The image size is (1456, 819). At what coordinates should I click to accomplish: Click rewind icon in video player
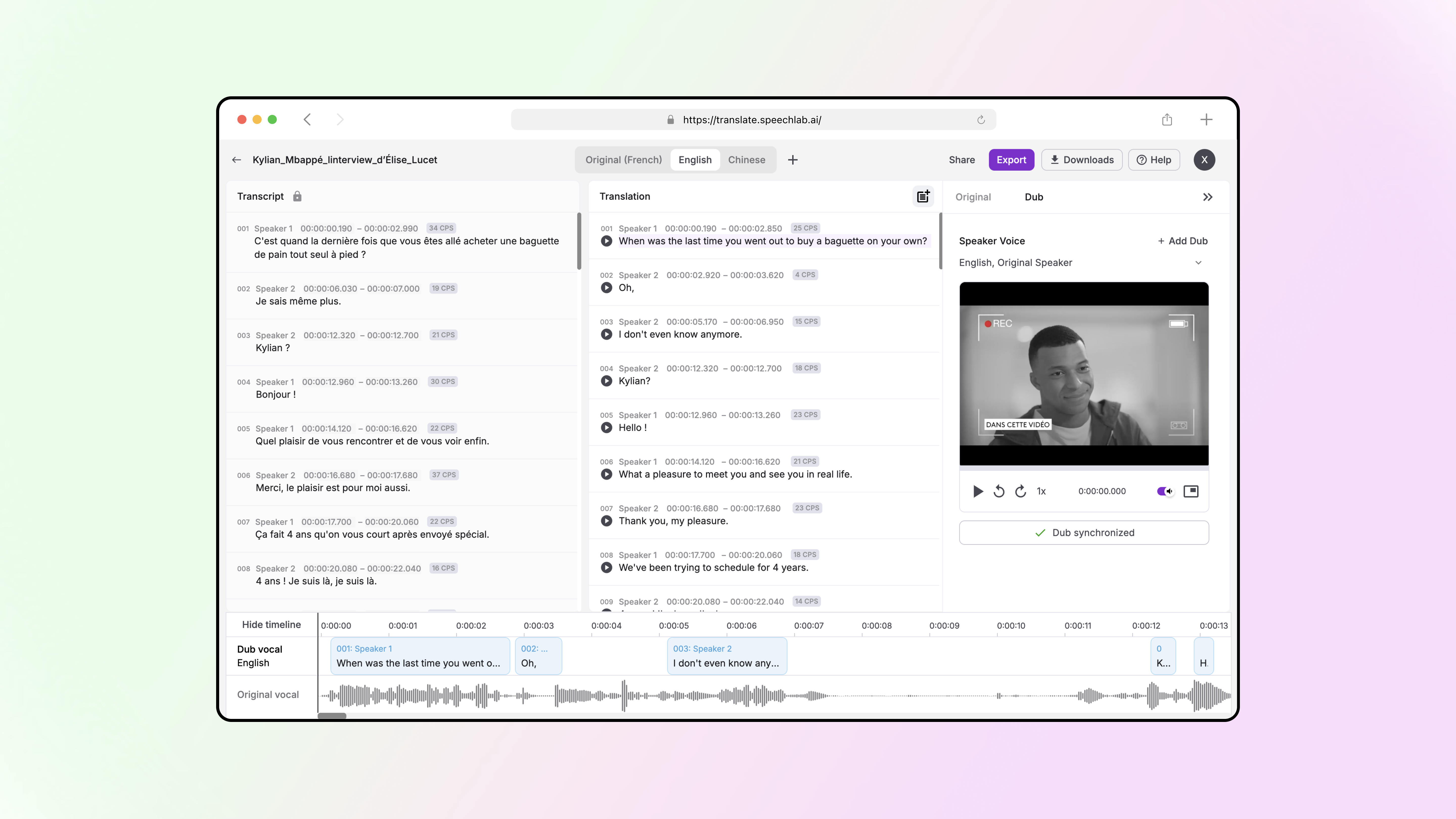(999, 491)
